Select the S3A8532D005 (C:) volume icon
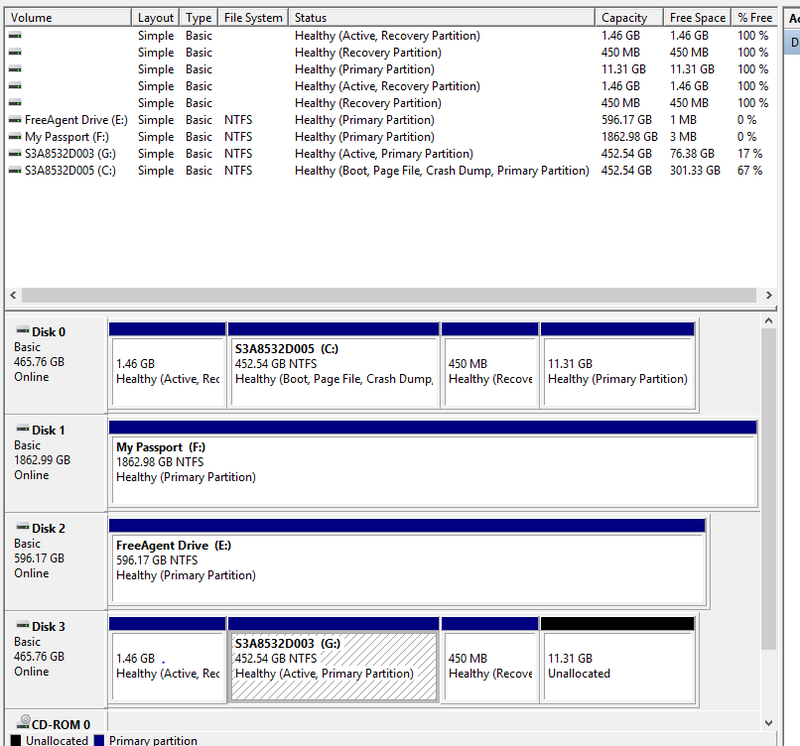This screenshot has height=746, width=800. (13, 171)
